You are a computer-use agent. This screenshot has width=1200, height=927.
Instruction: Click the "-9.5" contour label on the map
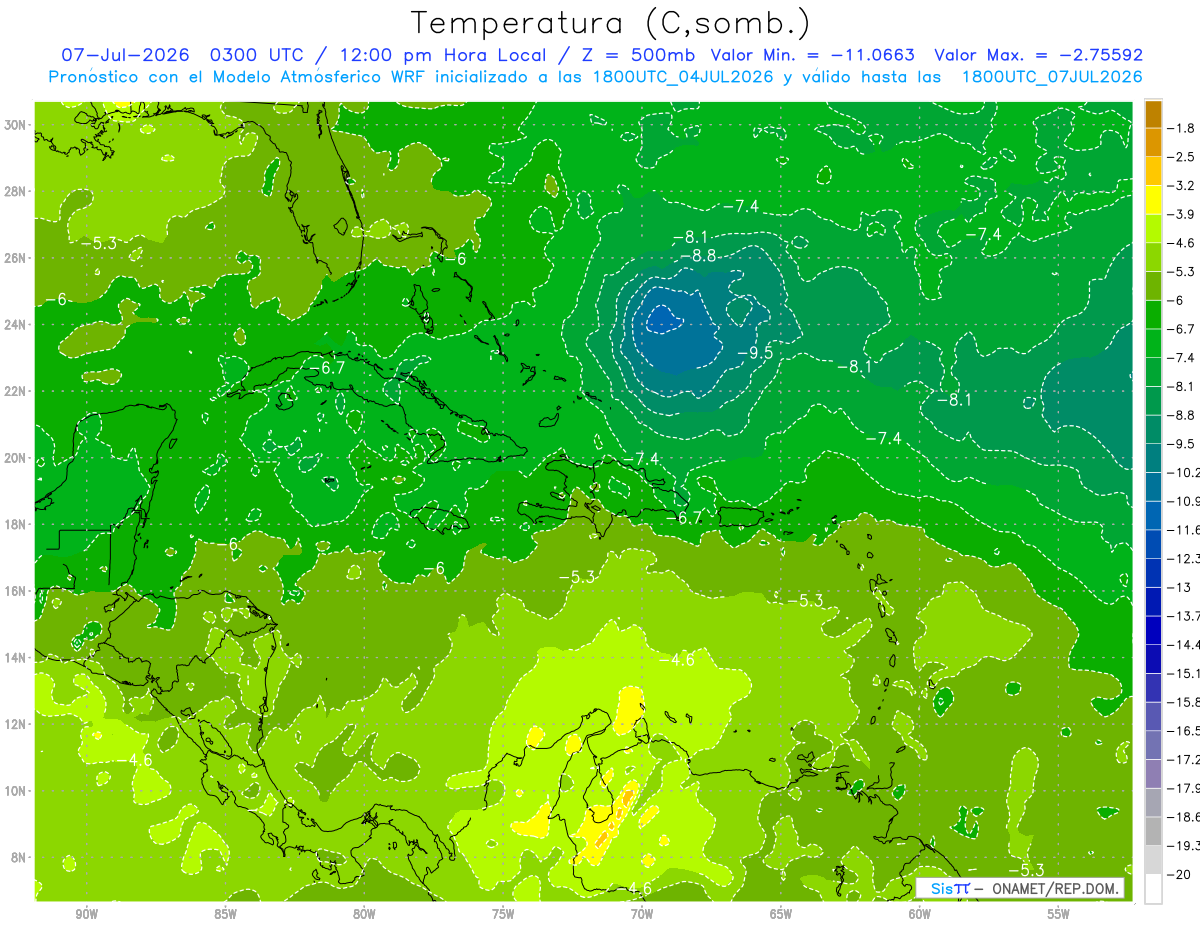(x=755, y=353)
